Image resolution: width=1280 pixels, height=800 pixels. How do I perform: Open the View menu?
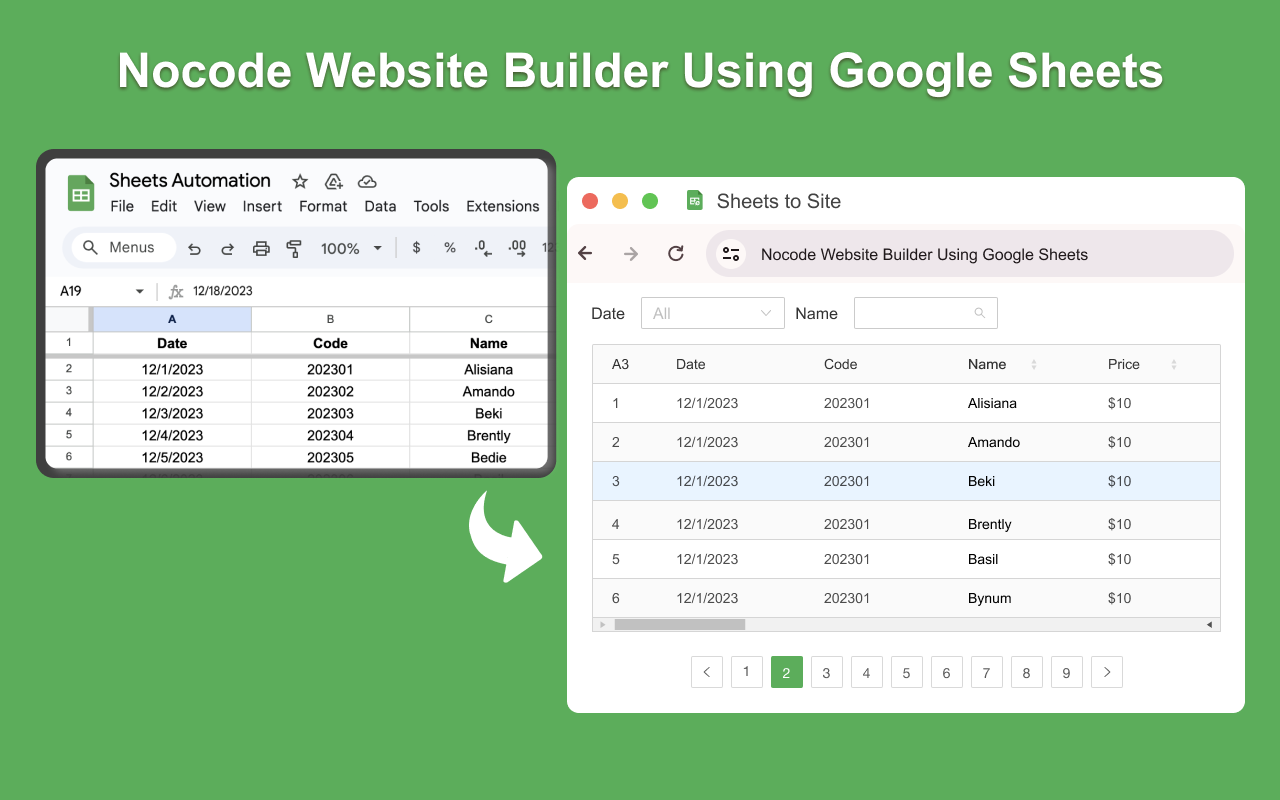[210, 206]
